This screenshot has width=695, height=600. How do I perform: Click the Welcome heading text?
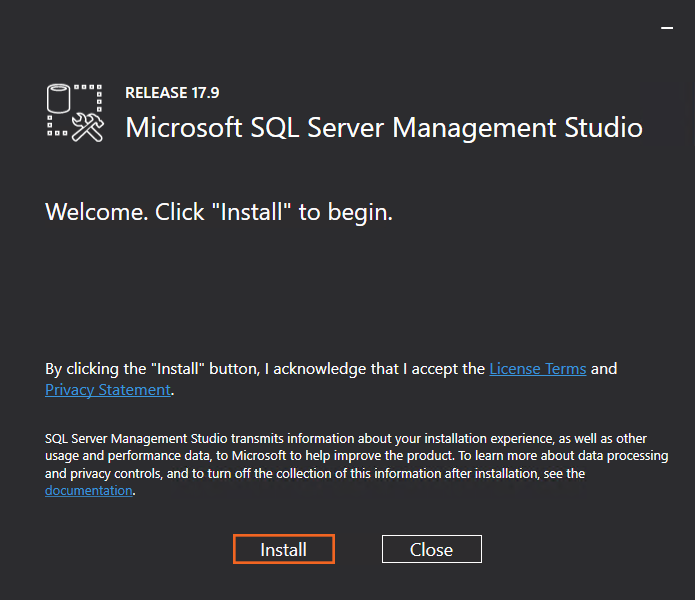219,212
